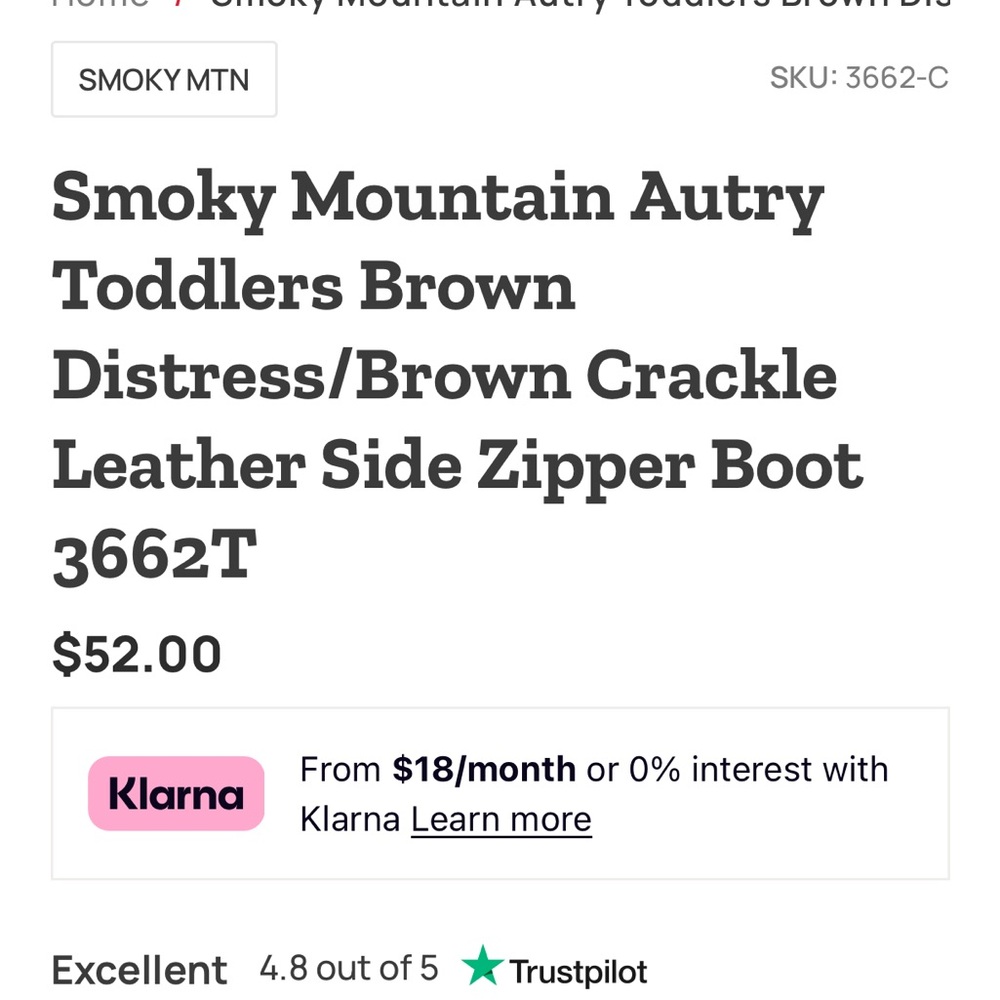Click the 3662T model number in title

point(155,556)
